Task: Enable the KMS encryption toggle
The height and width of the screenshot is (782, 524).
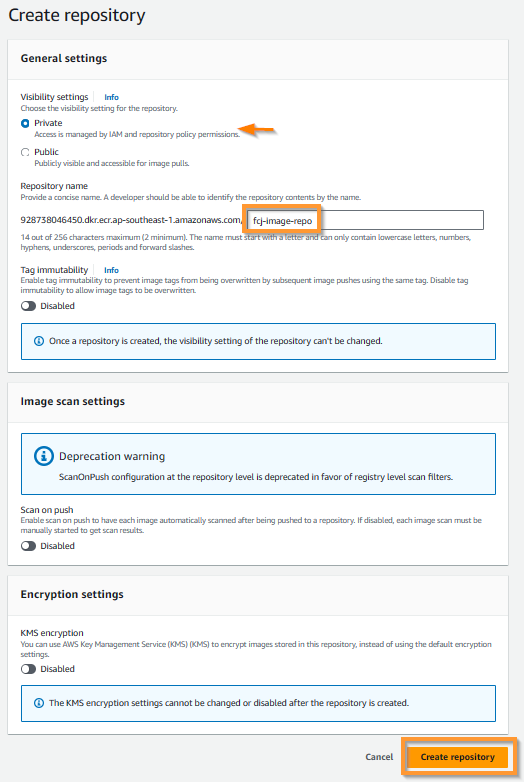Action: tap(28, 669)
